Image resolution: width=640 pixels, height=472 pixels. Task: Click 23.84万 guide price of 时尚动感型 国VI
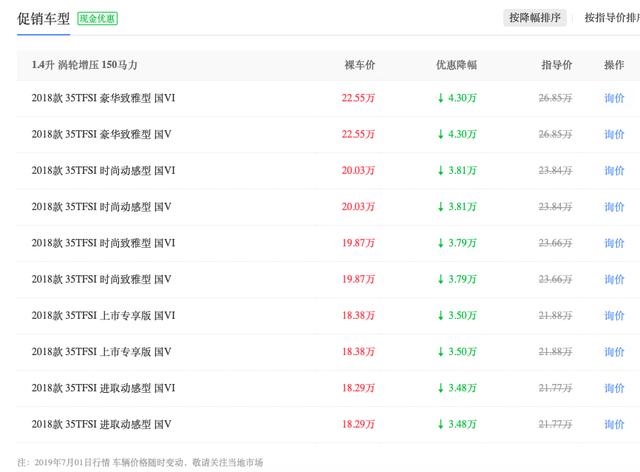pos(556,171)
